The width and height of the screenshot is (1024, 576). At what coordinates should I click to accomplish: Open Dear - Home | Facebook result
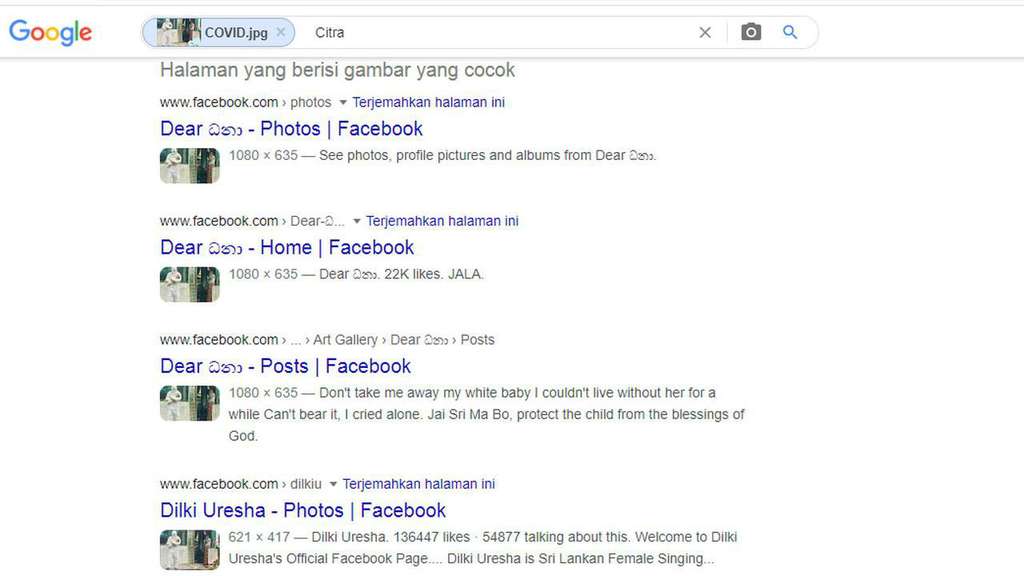coord(287,248)
